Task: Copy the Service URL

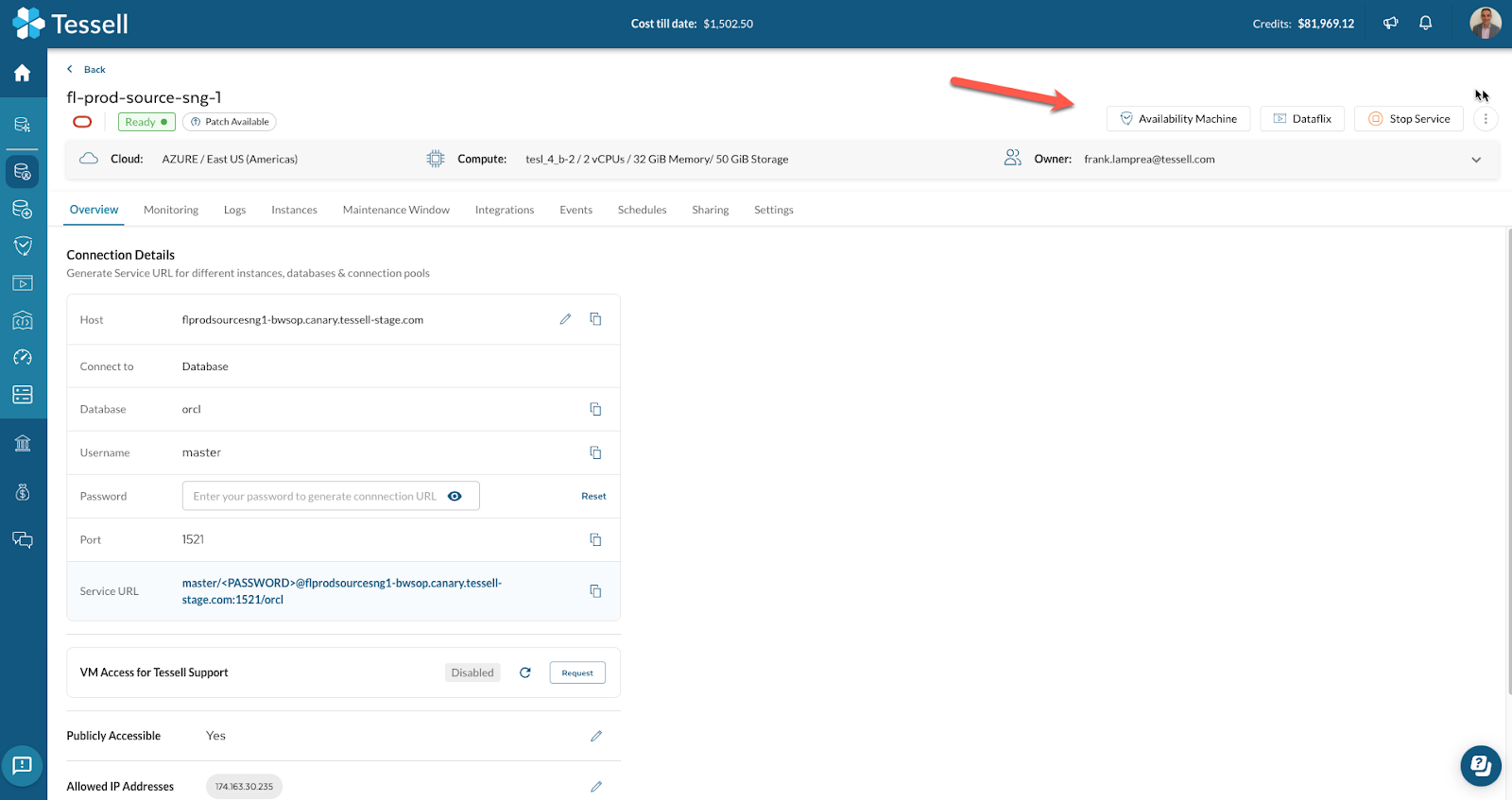Action: coord(595,591)
